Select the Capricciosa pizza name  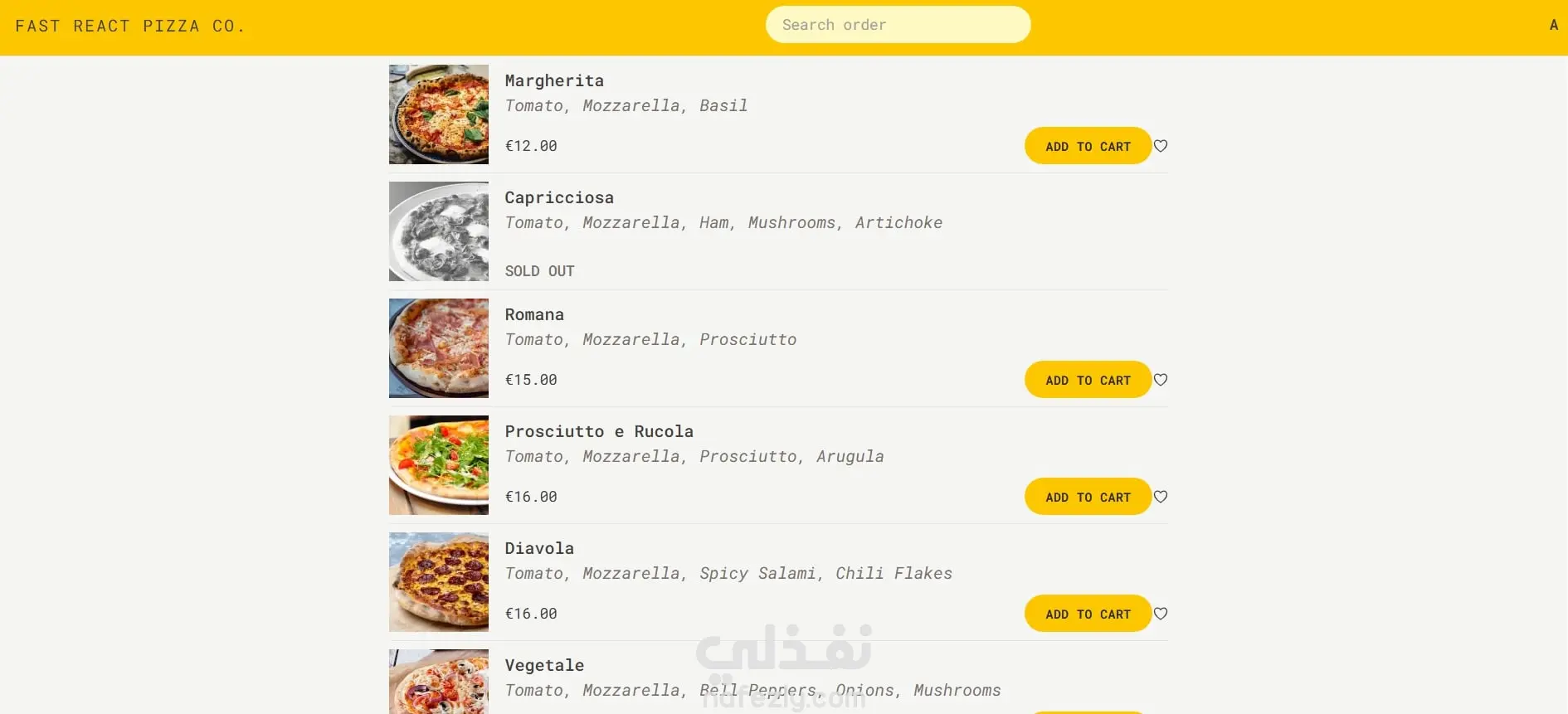(559, 197)
